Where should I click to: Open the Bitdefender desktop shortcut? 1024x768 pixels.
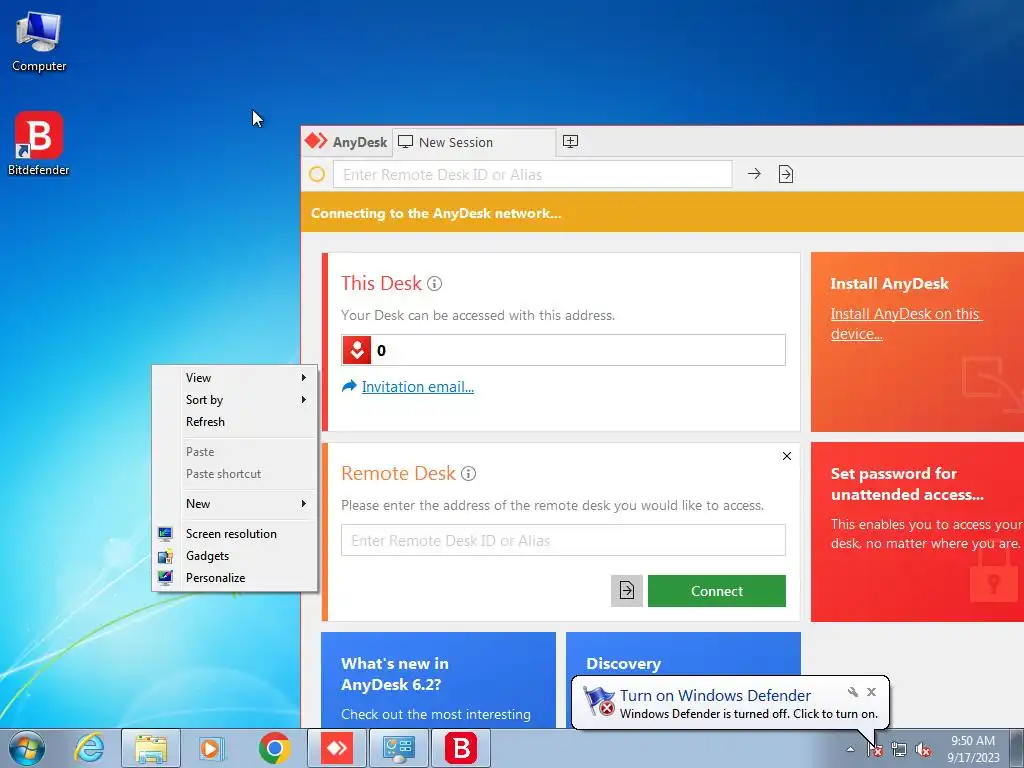tap(39, 143)
